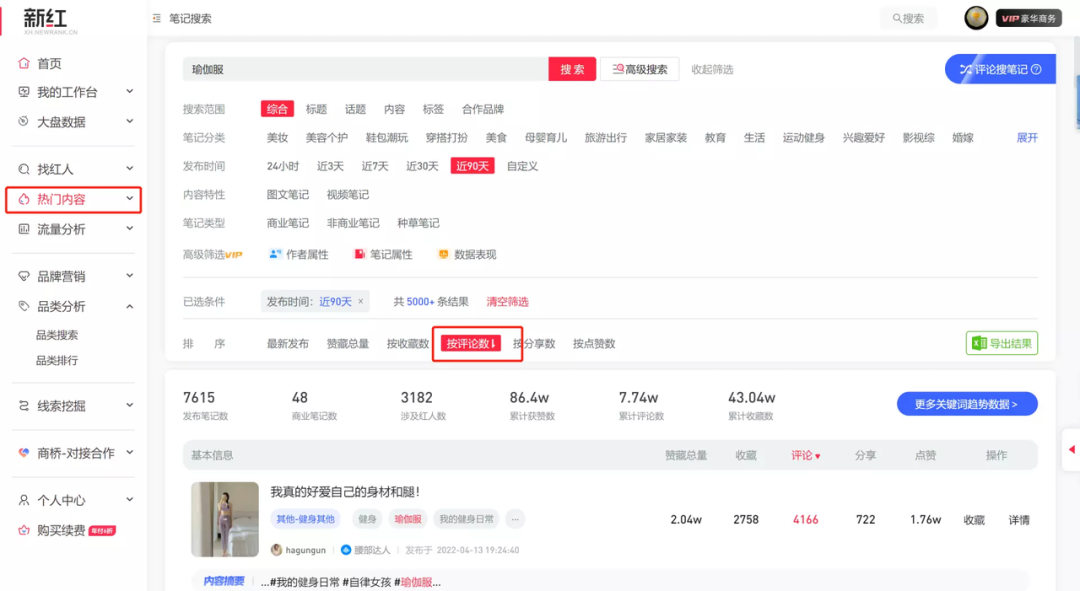1080x591 pixels.
Task: Toggle 图文笔记 content filter
Action: pos(287,194)
